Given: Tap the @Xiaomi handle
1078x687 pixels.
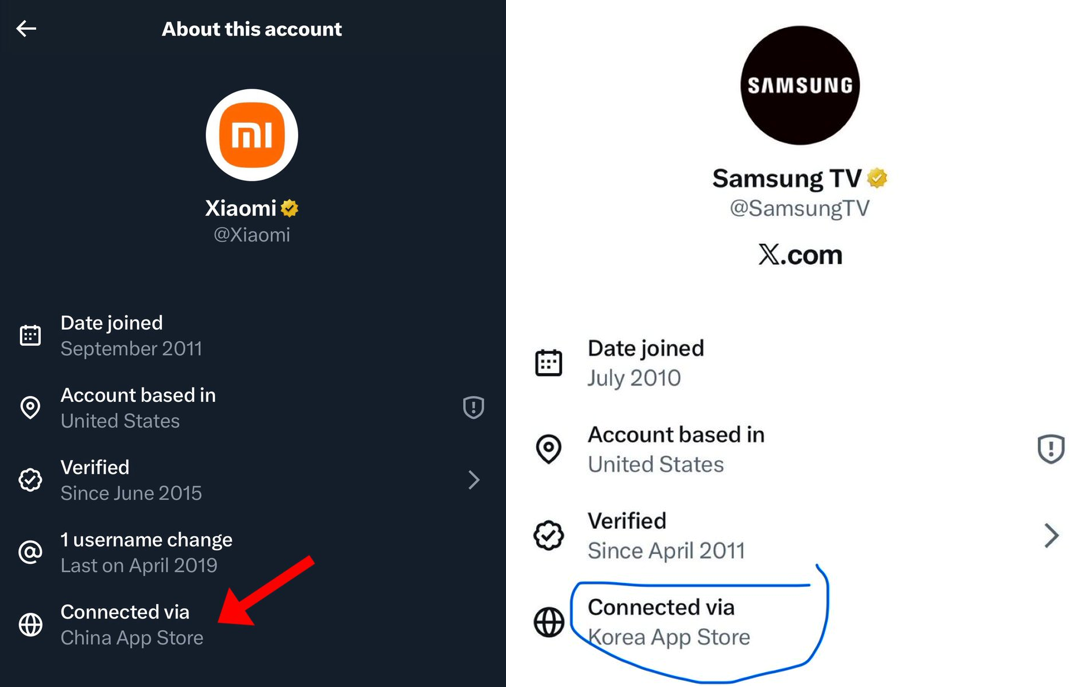Looking at the screenshot, I should pos(252,235).
